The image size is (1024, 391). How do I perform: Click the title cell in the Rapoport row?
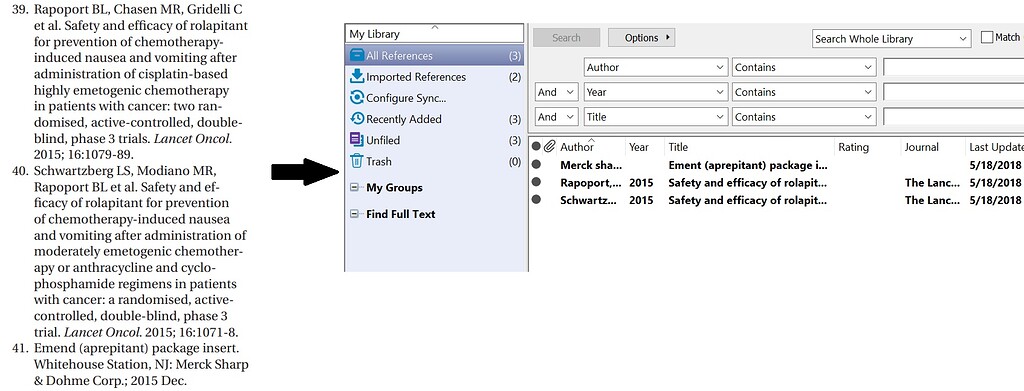[x=748, y=183]
